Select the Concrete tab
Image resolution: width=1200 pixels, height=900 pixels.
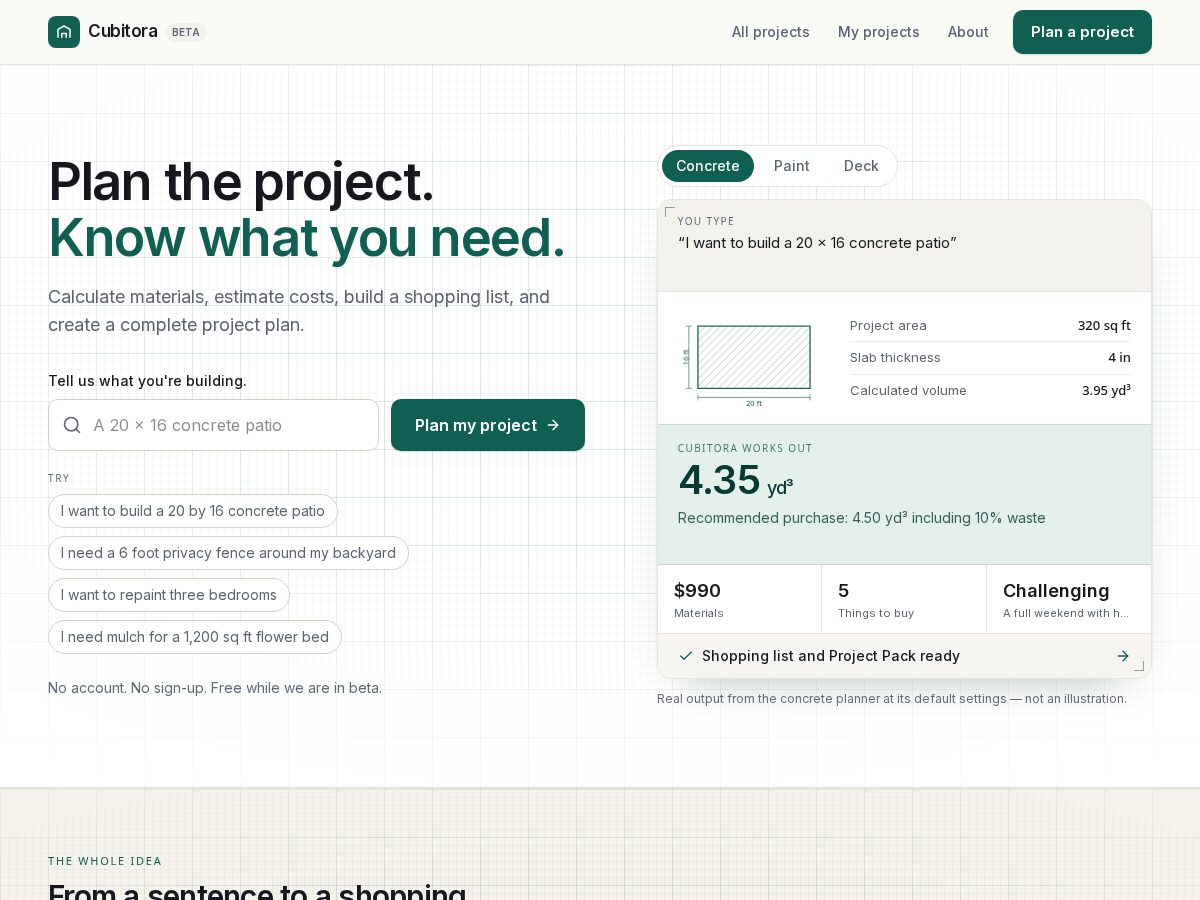coord(708,166)
